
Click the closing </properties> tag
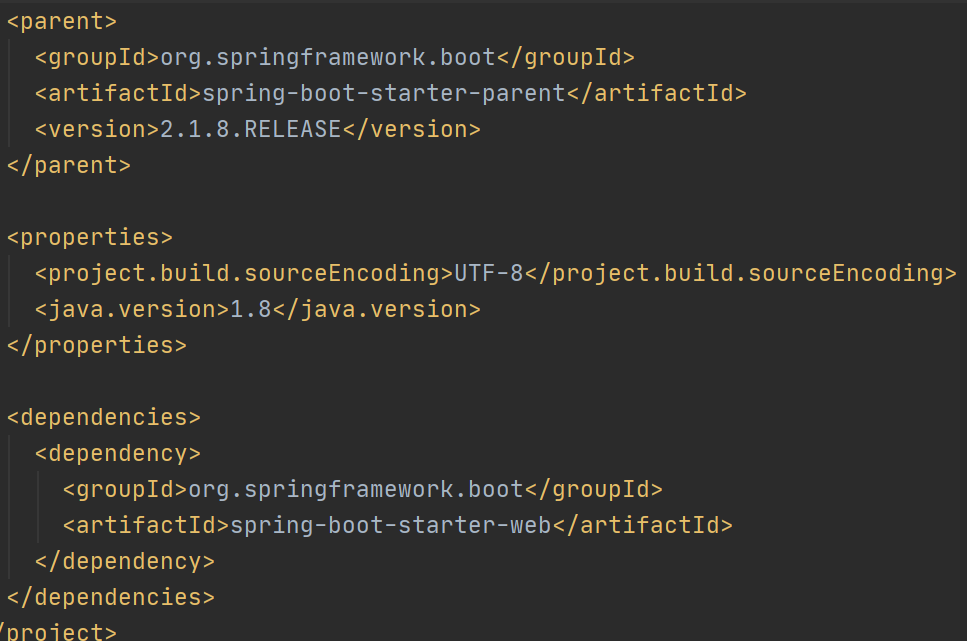coord(97,345)
